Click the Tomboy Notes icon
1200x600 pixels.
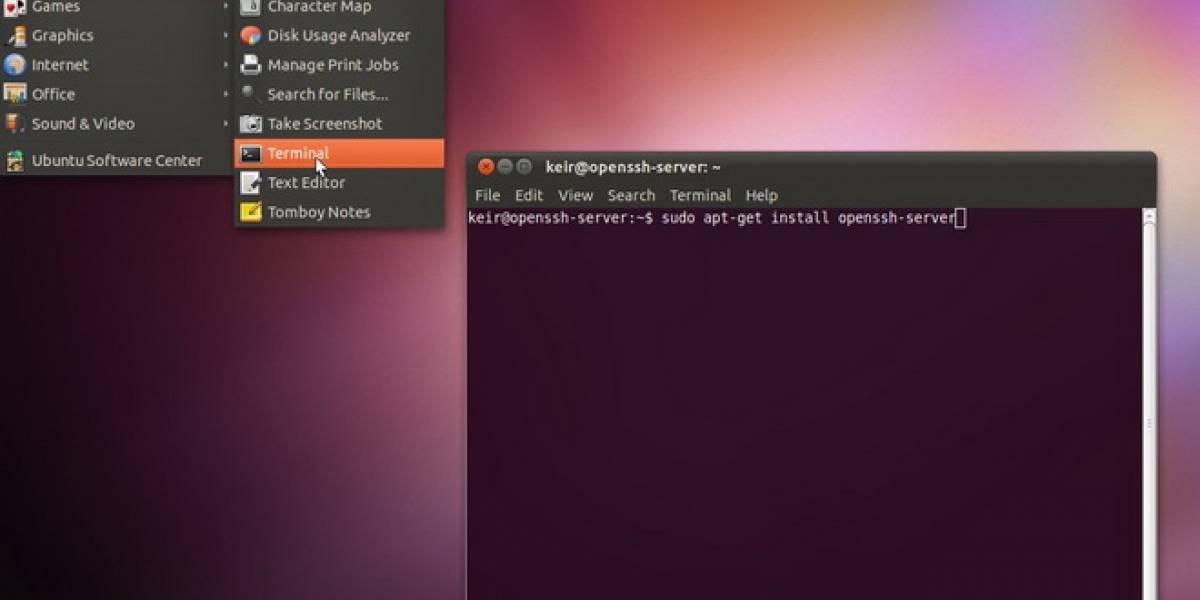coord(251,212)
